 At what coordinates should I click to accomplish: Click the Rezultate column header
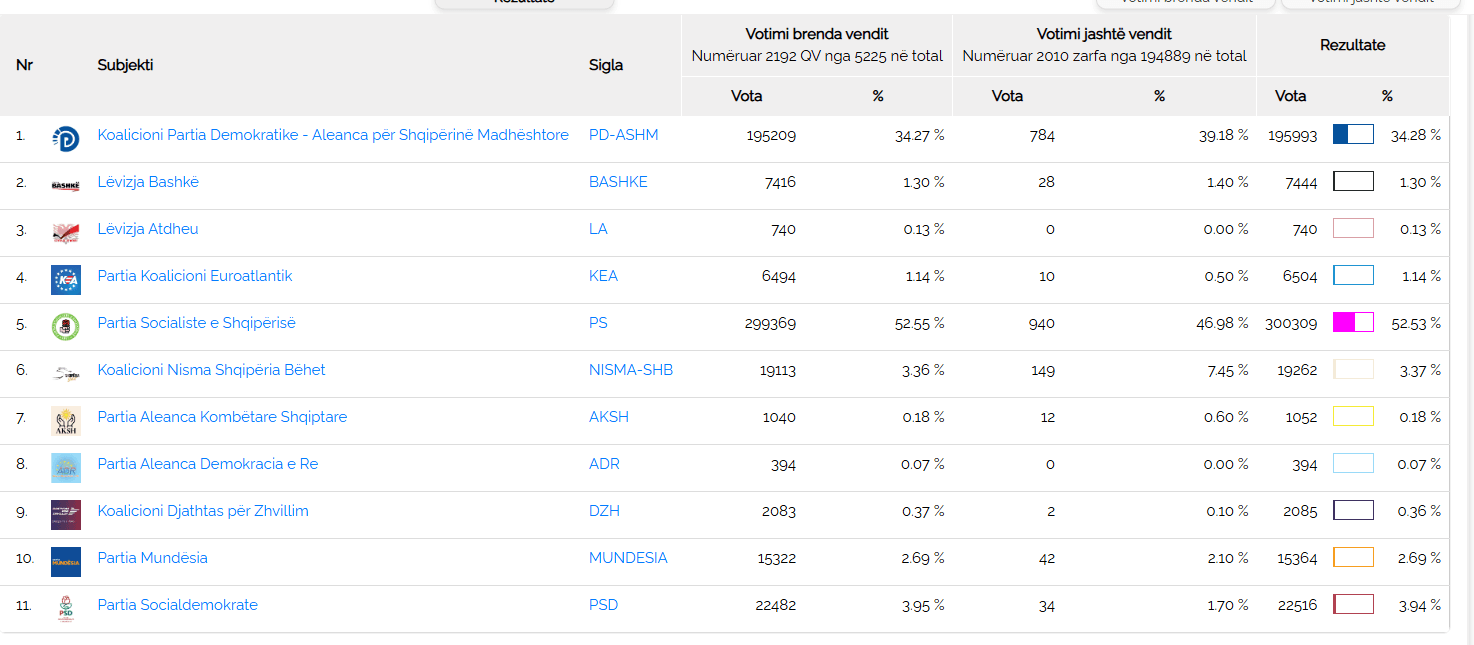coord(1352,45)
